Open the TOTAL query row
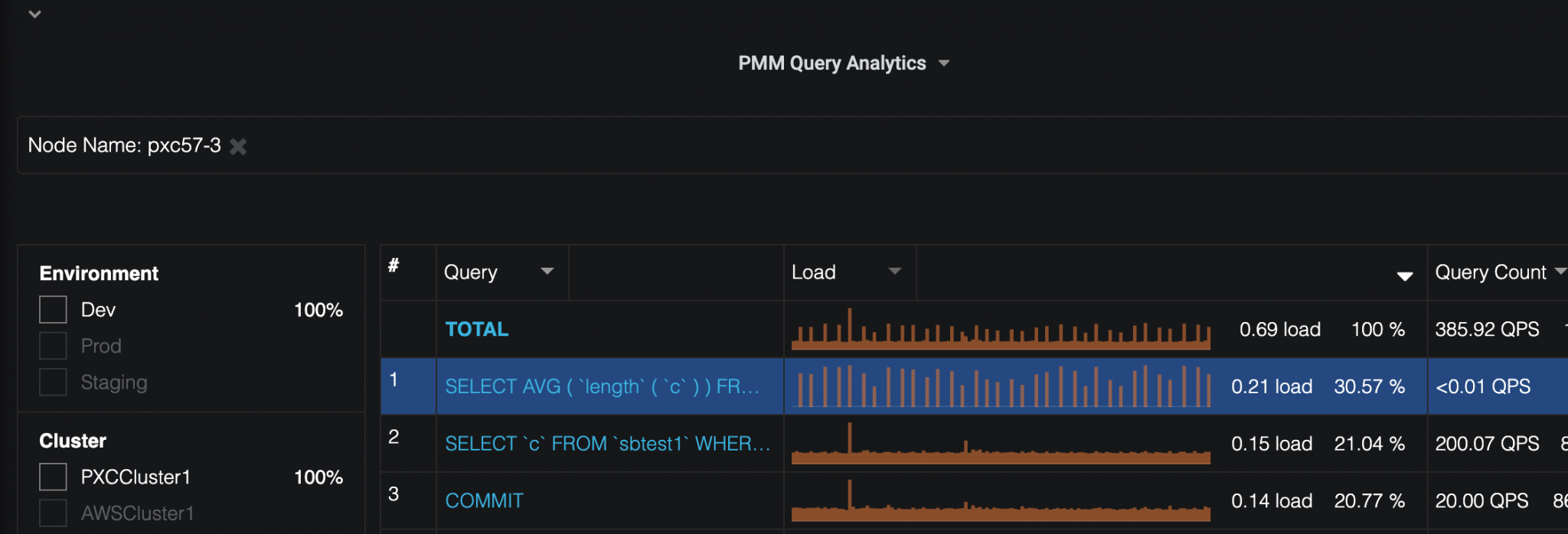 [476, 330]
